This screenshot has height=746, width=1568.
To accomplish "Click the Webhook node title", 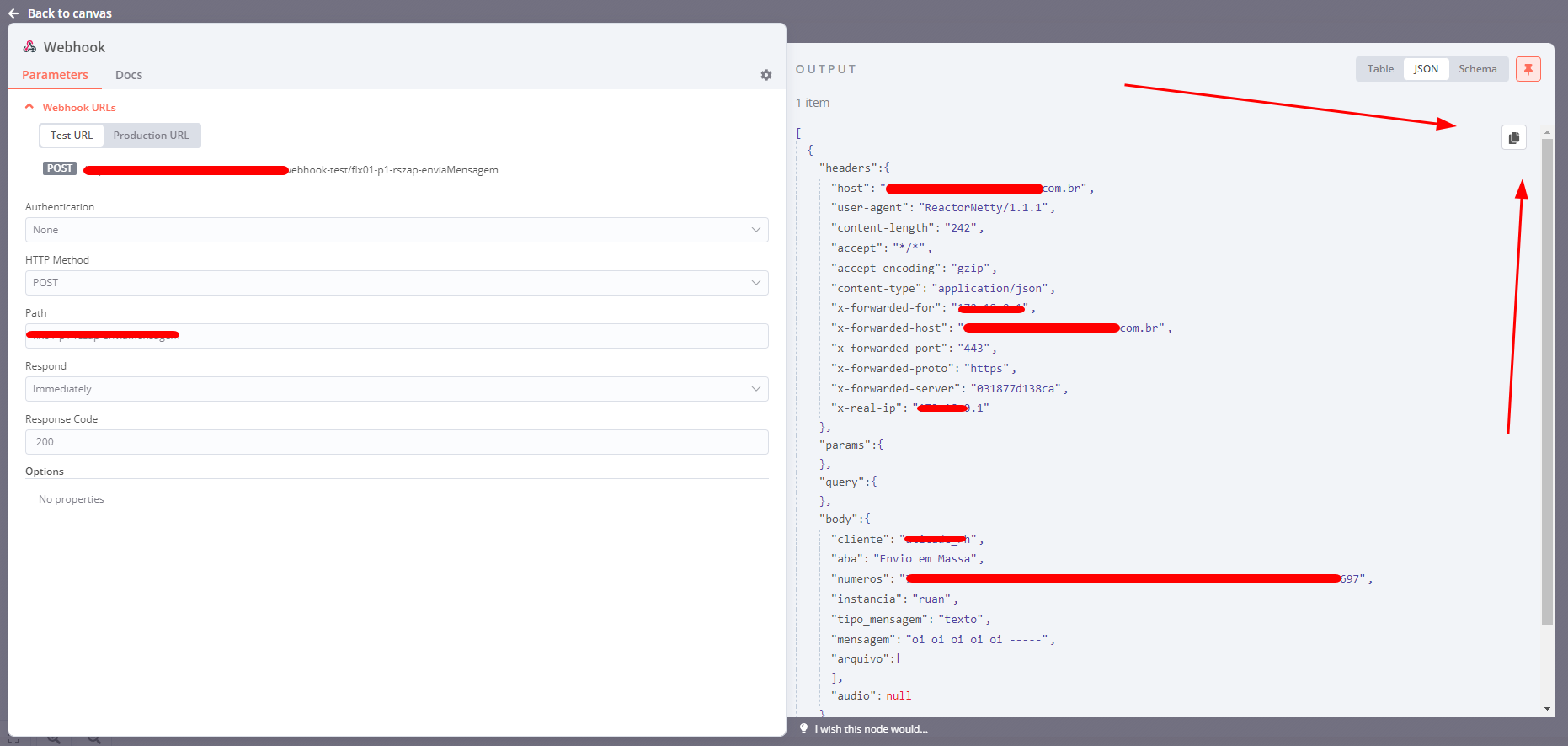I will (74, 47).
